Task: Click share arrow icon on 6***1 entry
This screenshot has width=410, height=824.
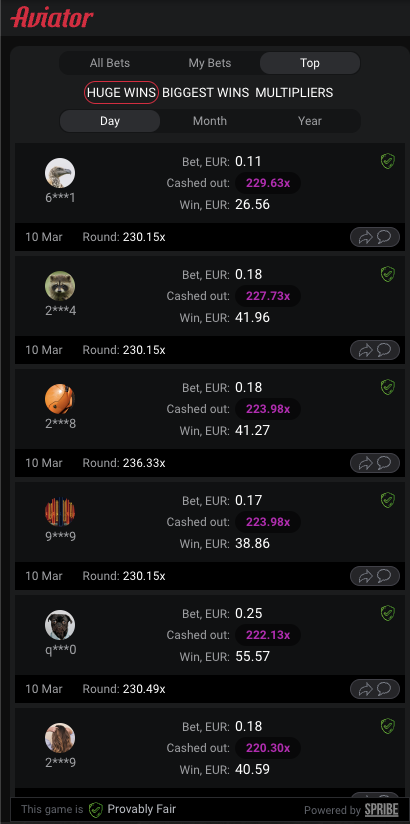Action: pyautogui.click(x=365, y=238)
